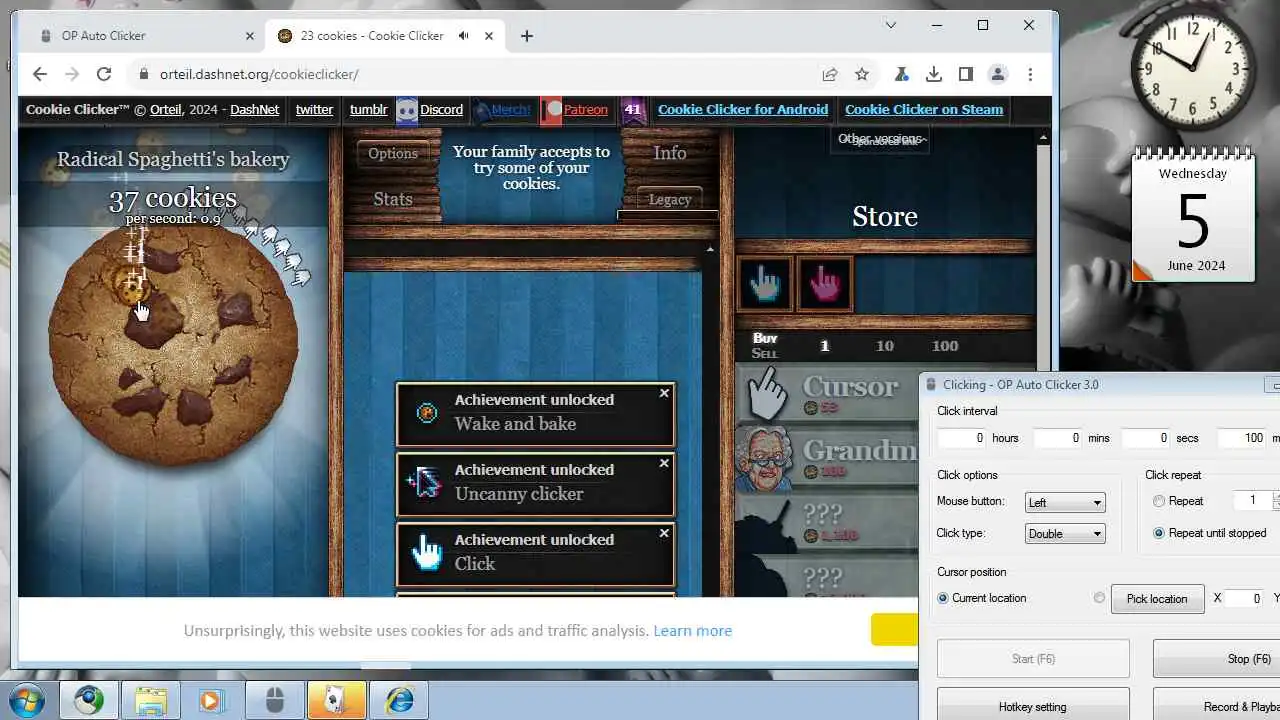This screenshot has width=1280, height=720.
Task: Open Windows Start menu orb
Action: pyautogui.click(x=29, y=699)
